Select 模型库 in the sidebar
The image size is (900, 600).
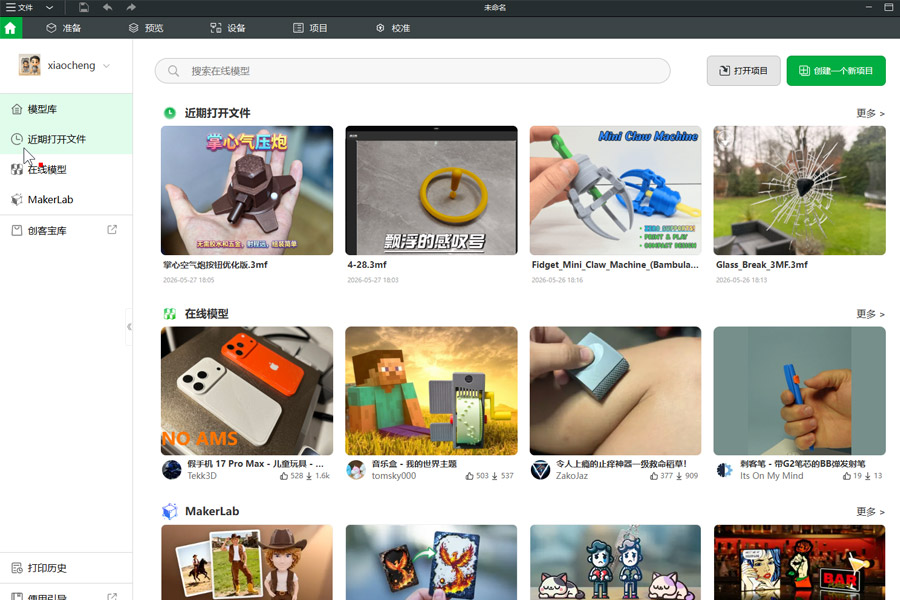click(x=66, y=109)
